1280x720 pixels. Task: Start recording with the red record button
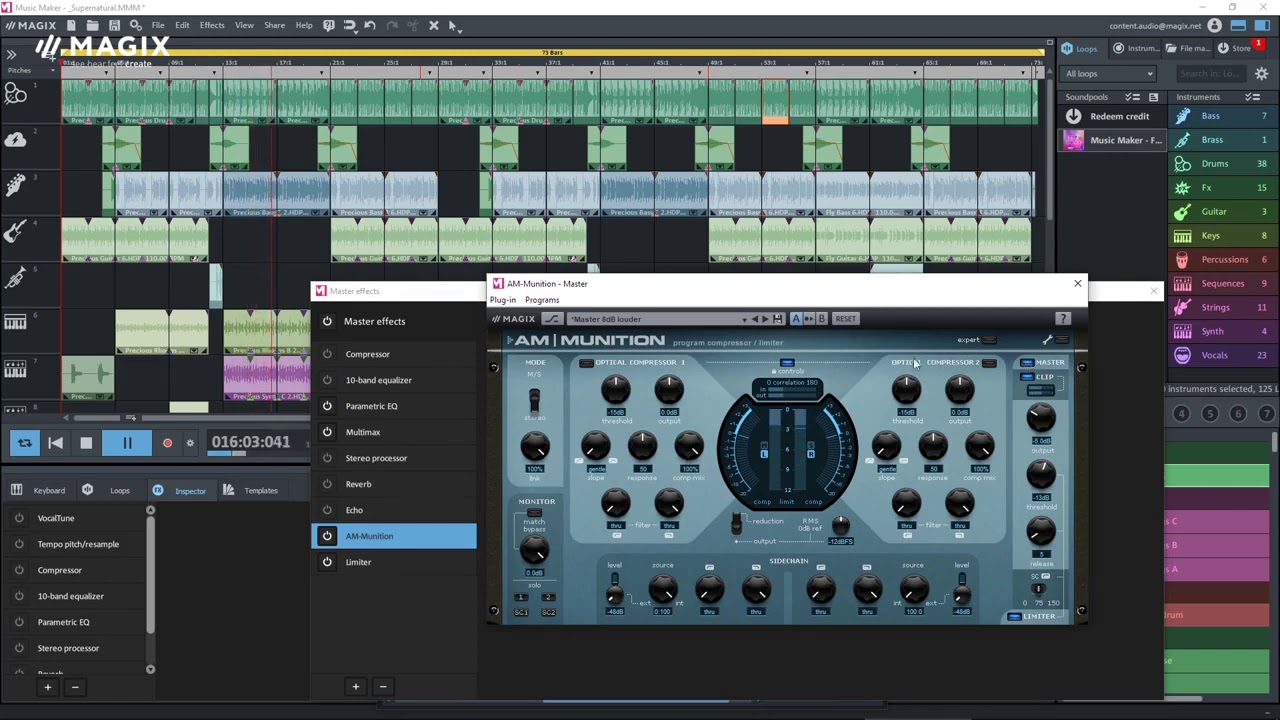[167, 443]
